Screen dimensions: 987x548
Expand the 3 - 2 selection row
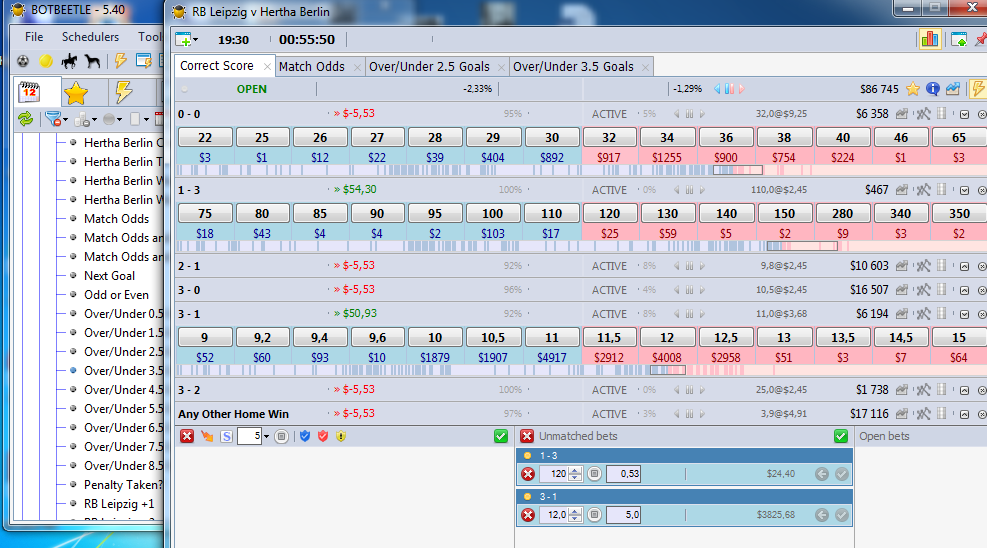[x=964, y=390]
